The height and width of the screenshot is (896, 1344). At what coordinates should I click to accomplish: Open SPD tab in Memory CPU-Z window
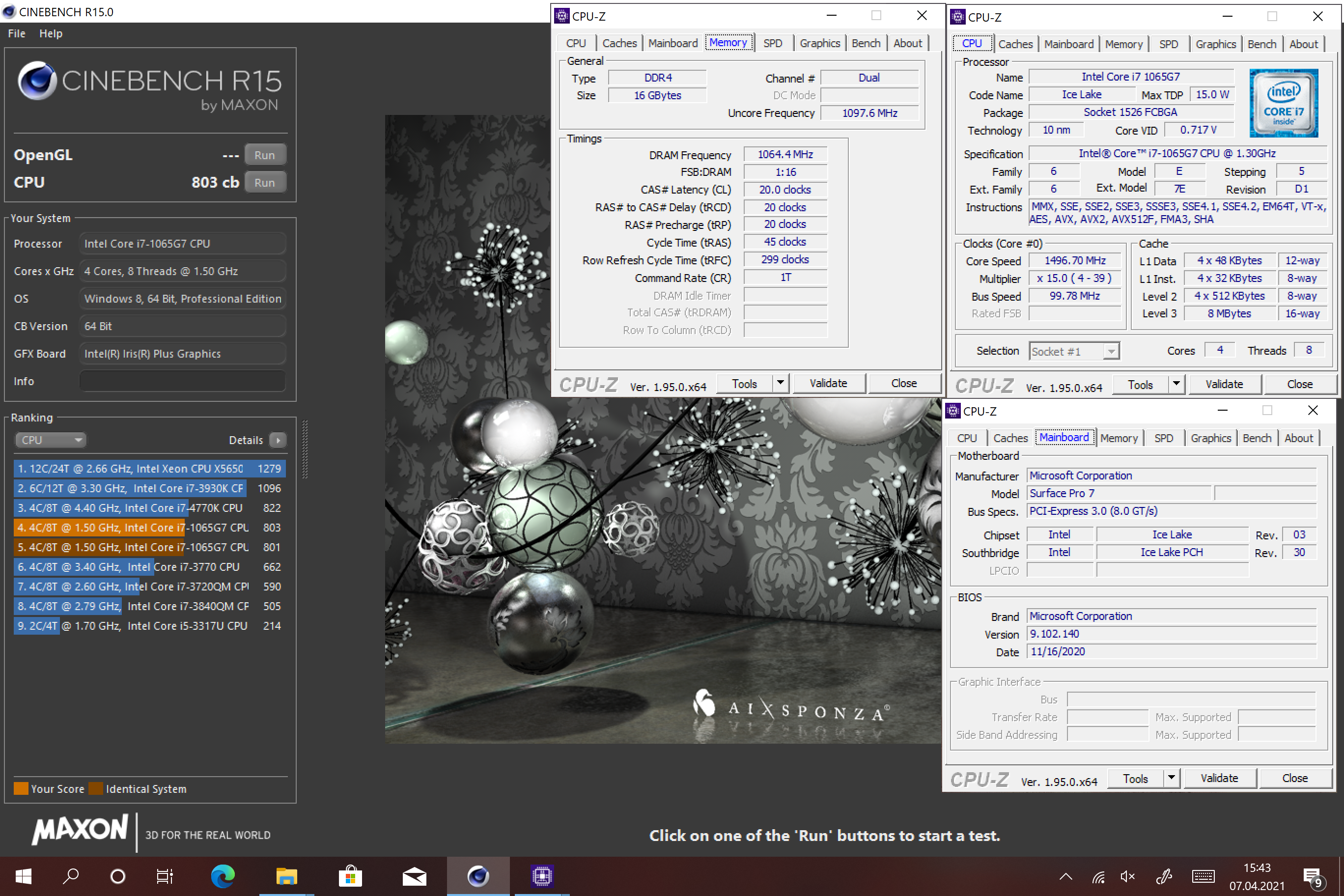tap(773, 43)
